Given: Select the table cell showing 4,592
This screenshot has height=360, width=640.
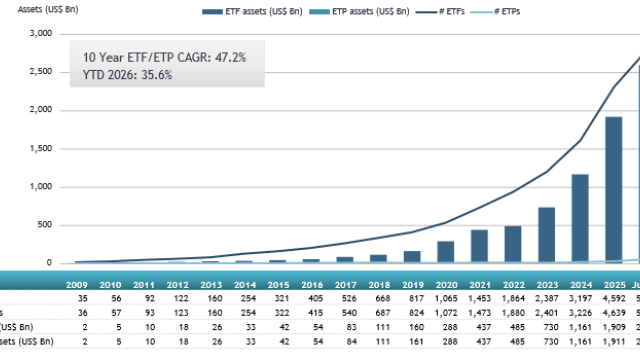Looking at the screenshot, I should coord(614,299).
